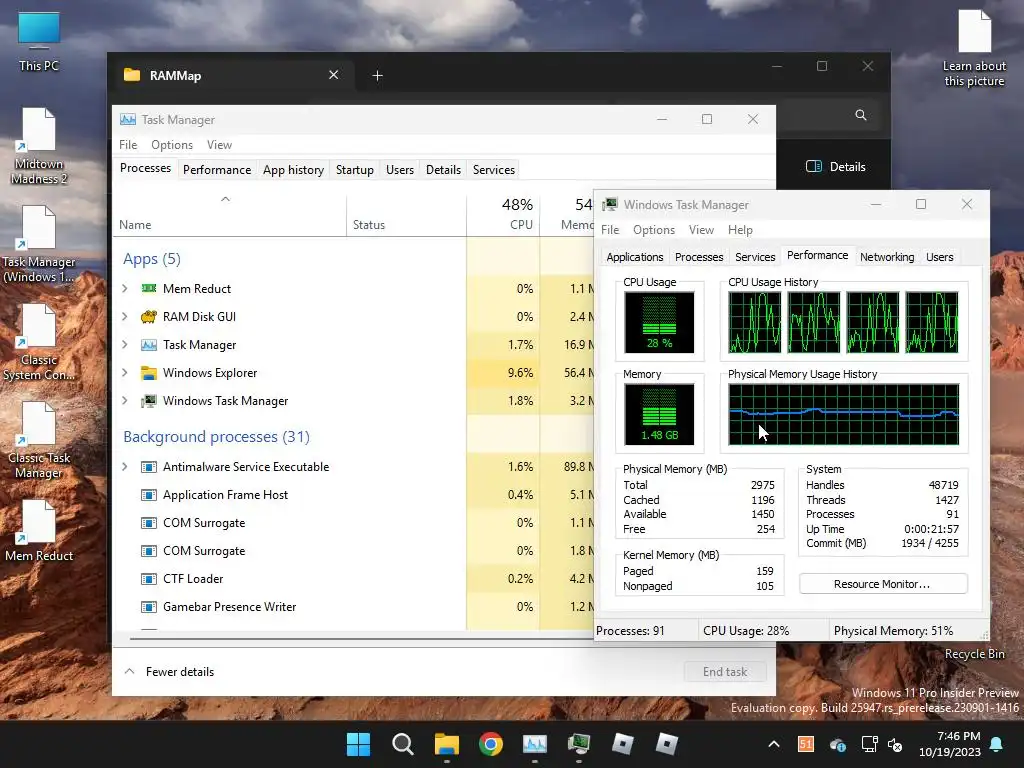
Task: Click the clock showing 7:46 PM
Action: tap(950, 744)
